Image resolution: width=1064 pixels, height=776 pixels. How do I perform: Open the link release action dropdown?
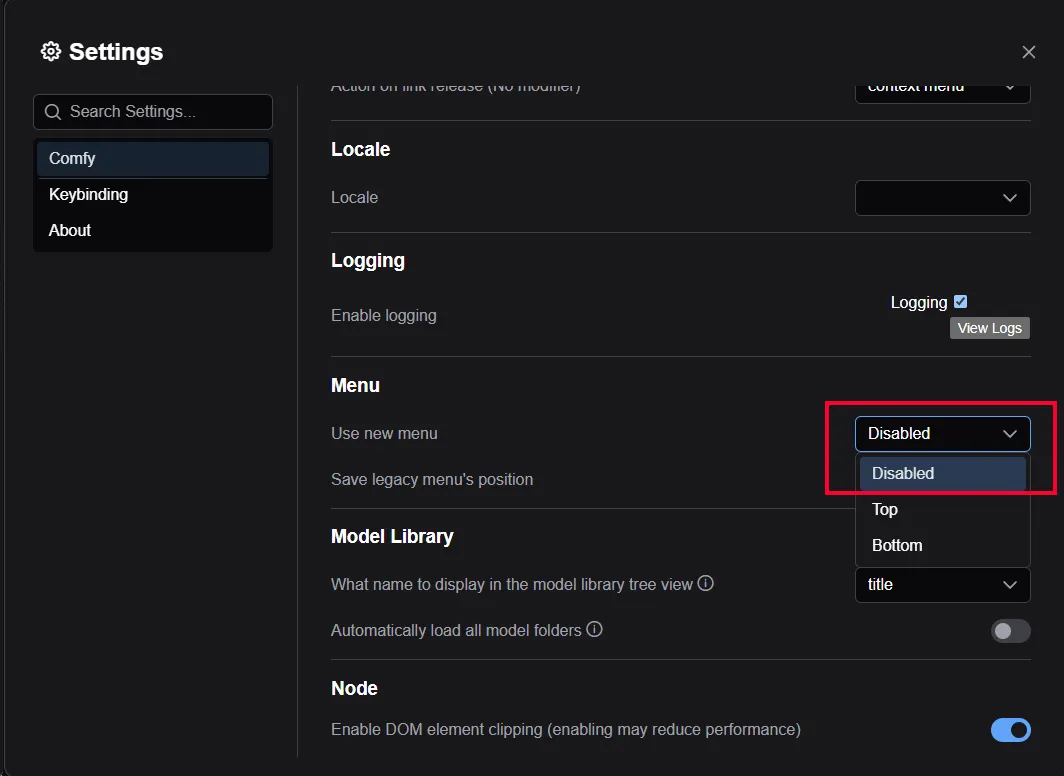[942, 90]
